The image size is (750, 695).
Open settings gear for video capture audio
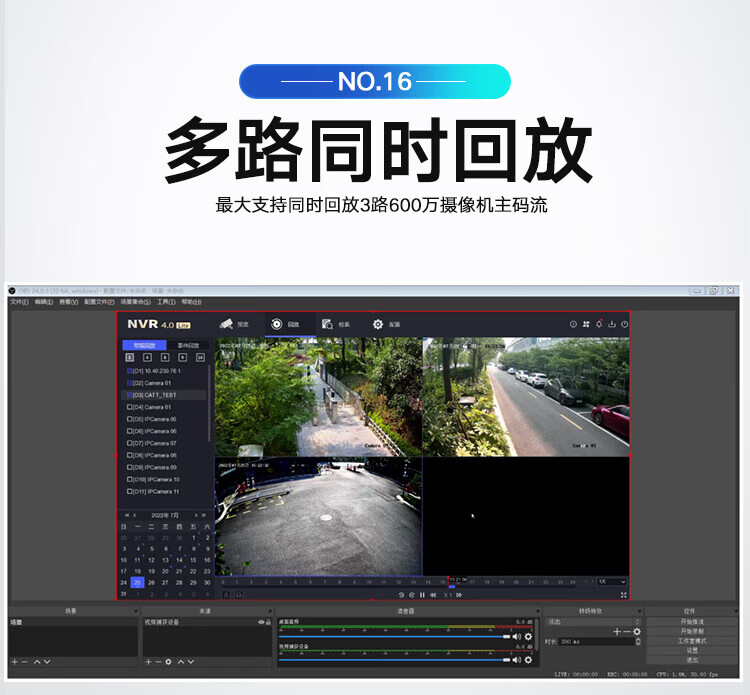(528, 659)
